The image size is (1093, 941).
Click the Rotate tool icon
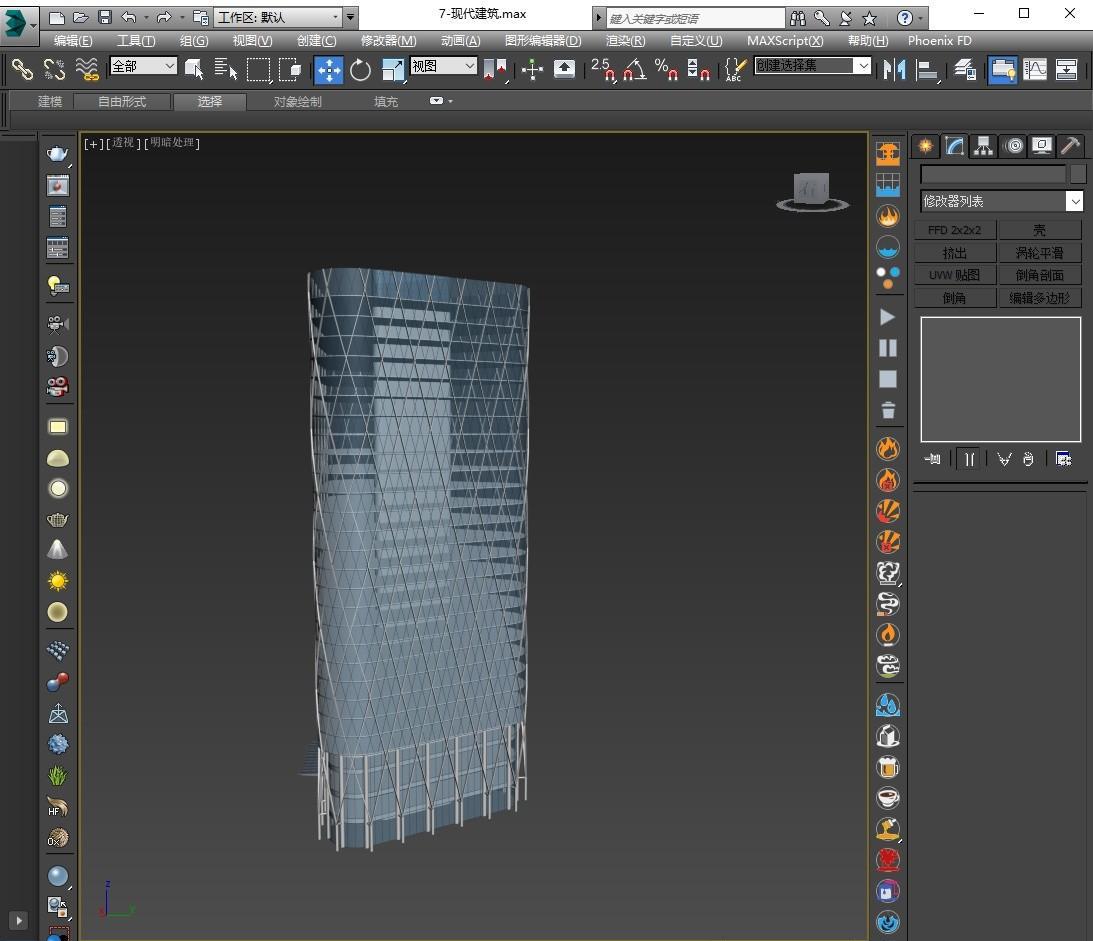[360, 69]
